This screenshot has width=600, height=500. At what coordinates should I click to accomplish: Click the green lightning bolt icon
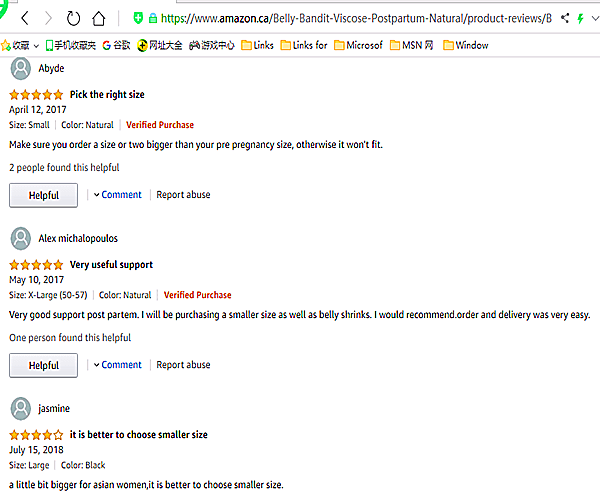click(581, 18)
